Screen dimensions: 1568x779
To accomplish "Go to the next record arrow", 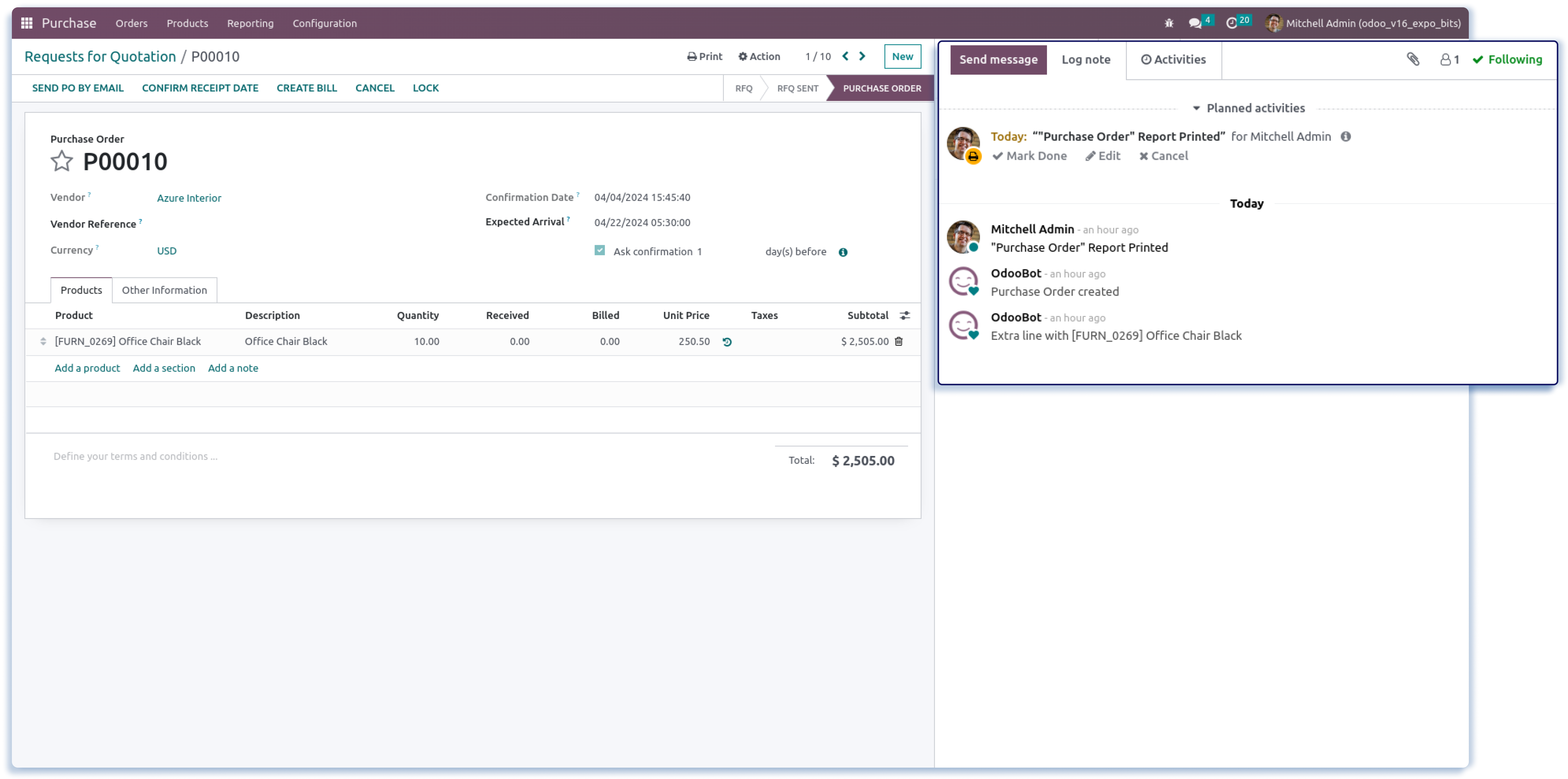I will pos(863,56).
